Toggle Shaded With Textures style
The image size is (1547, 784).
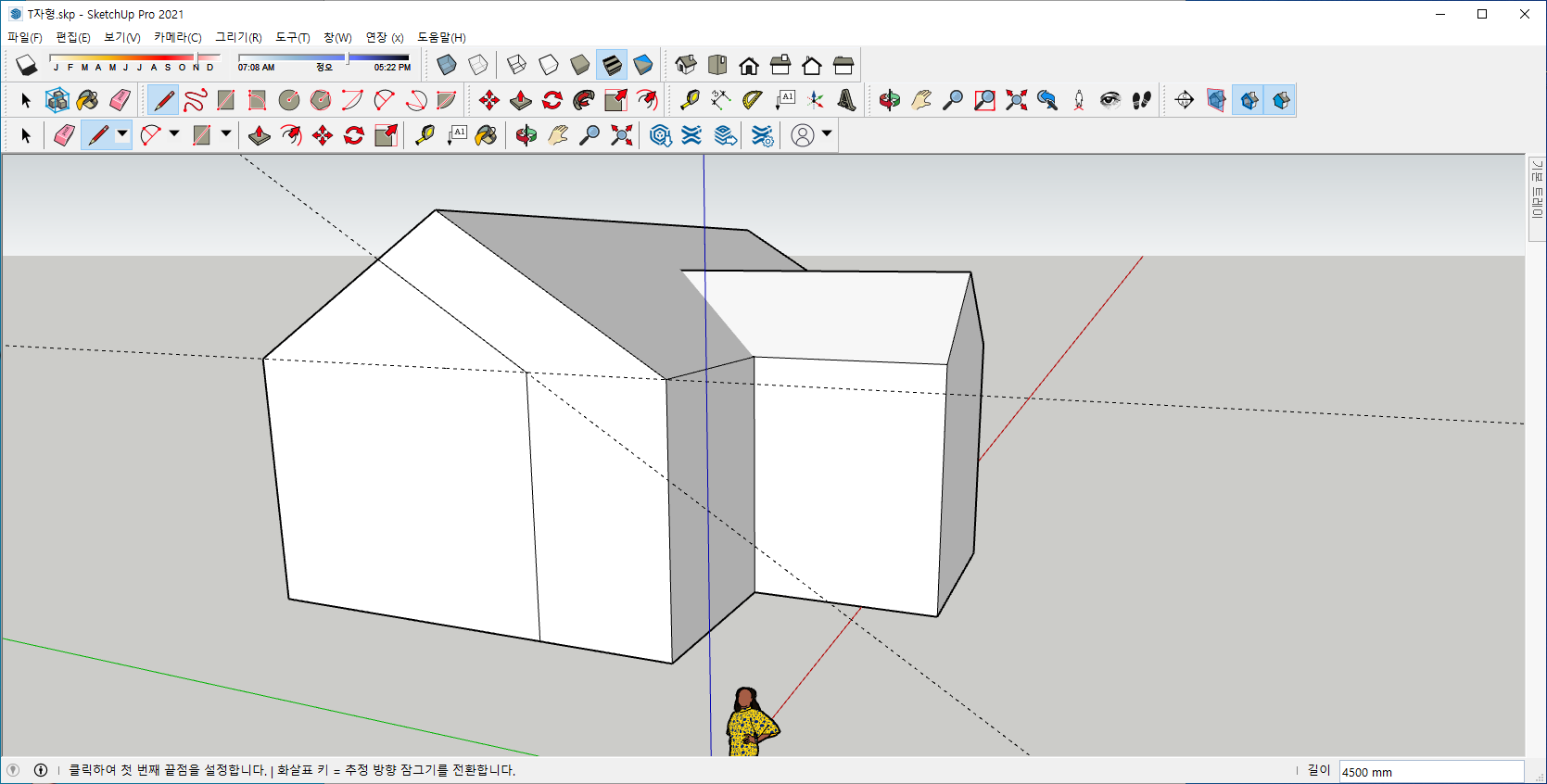(612, 65)
